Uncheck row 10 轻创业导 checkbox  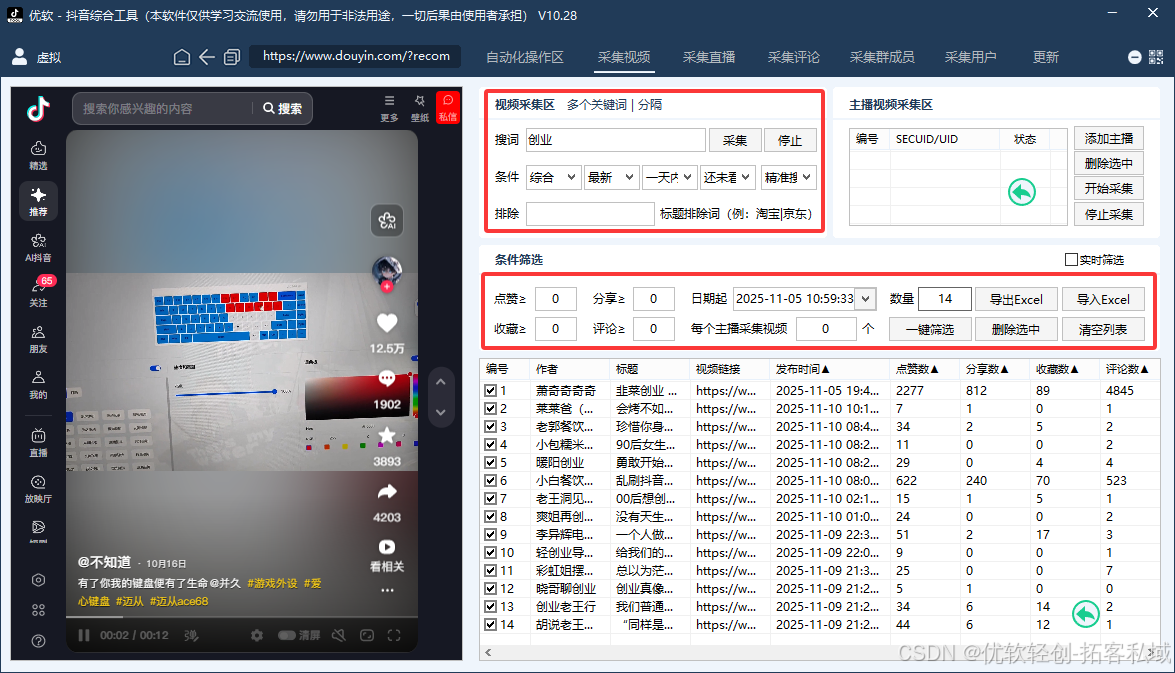point(491,552)
